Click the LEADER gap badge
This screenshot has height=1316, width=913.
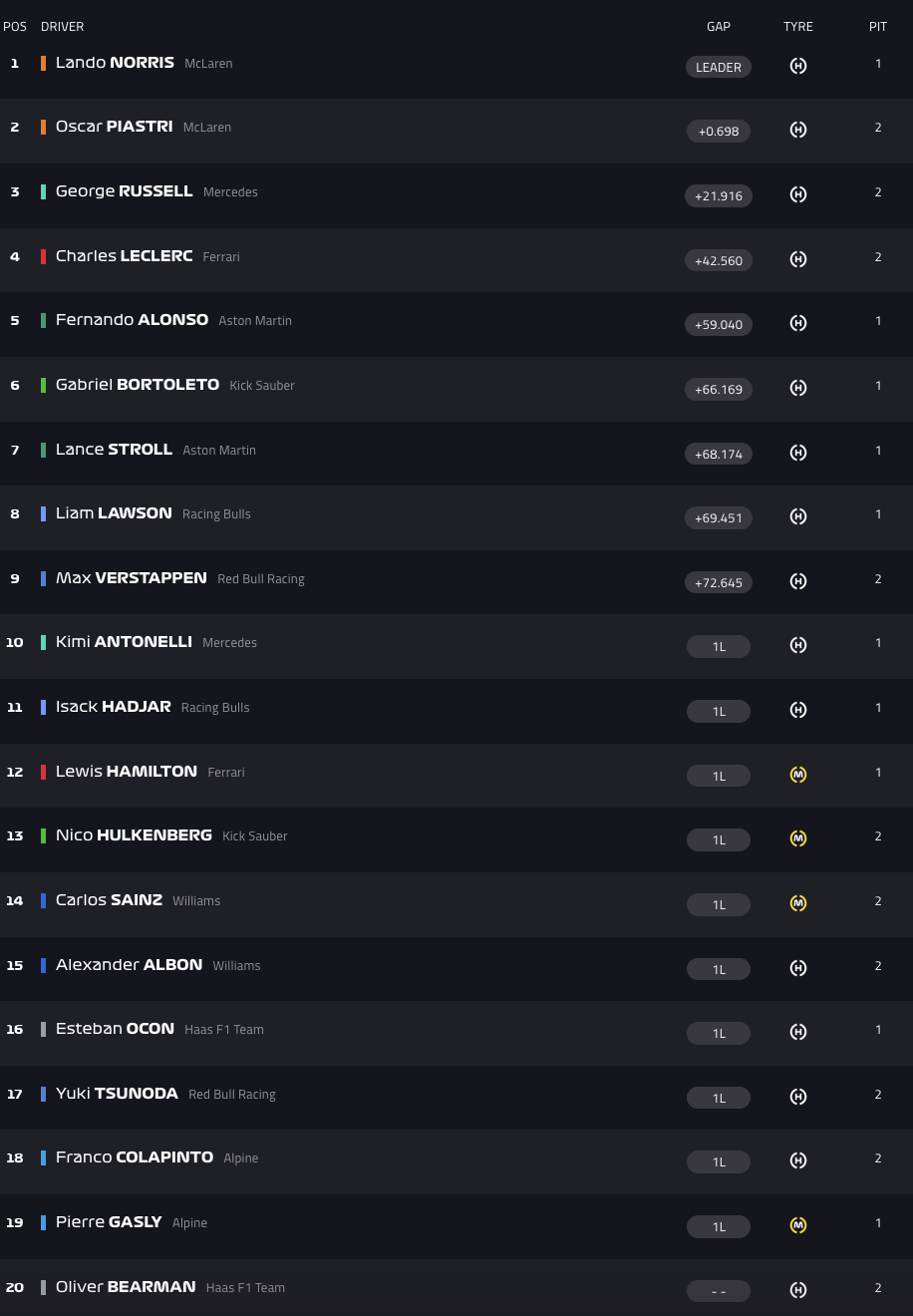[719, 67]
